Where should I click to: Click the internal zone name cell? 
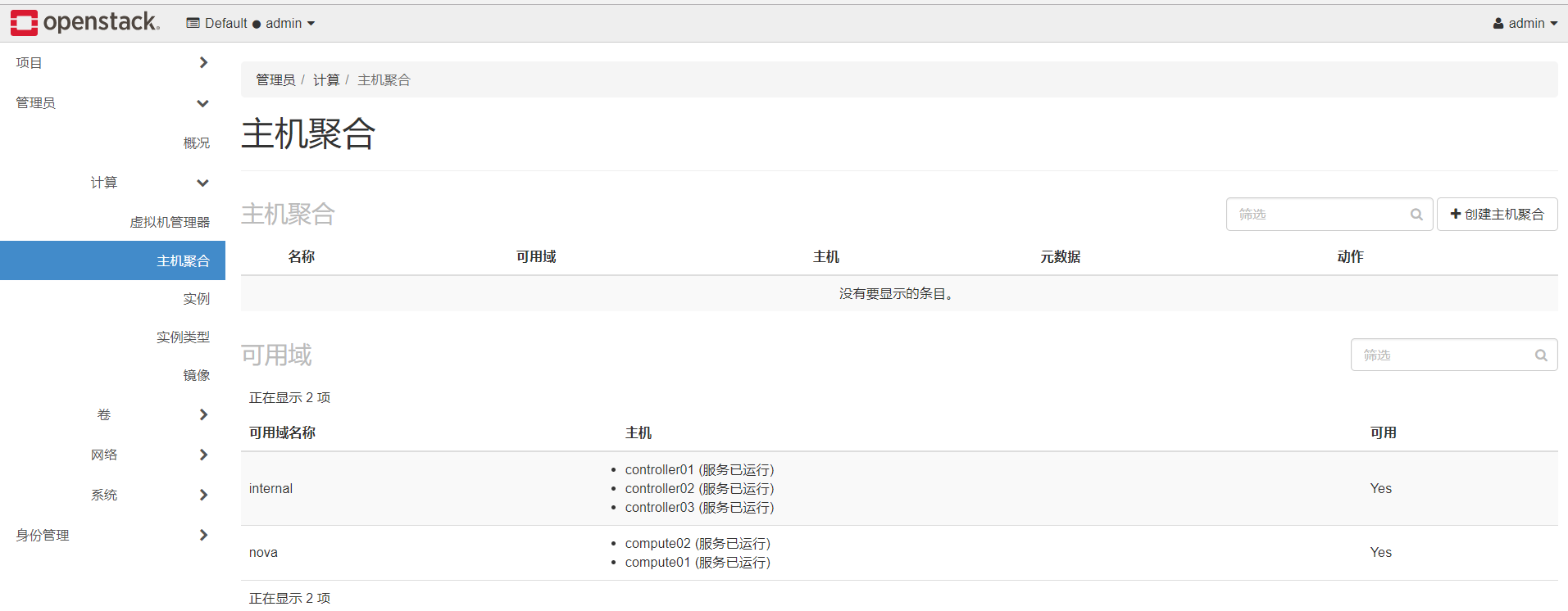pos(270,488)
